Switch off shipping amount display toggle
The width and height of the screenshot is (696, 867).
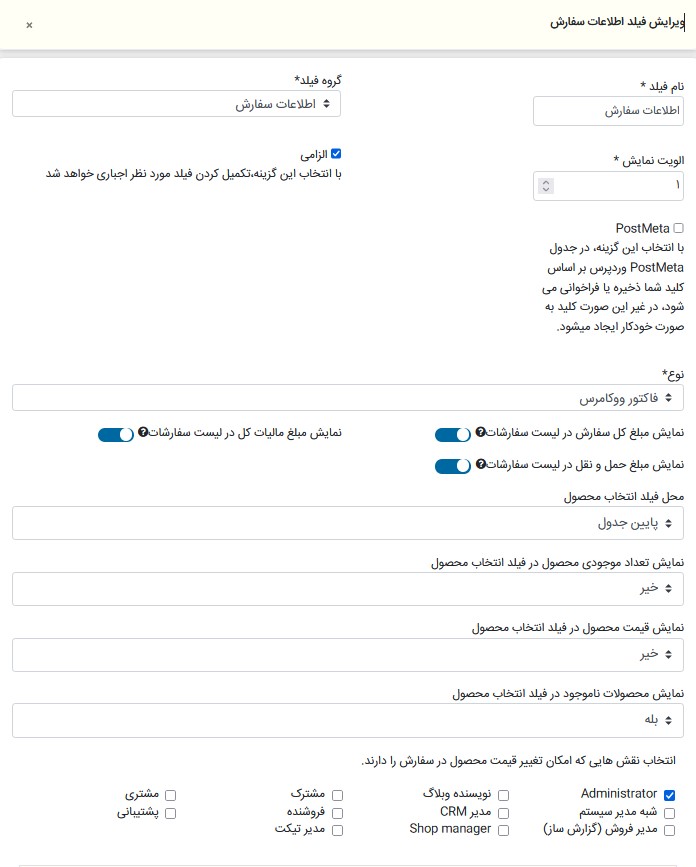click(x=453, y=466)
